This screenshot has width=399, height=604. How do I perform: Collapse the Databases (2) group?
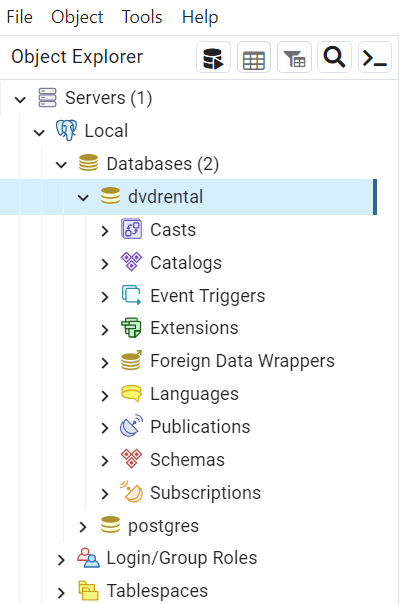pos(61,165)
